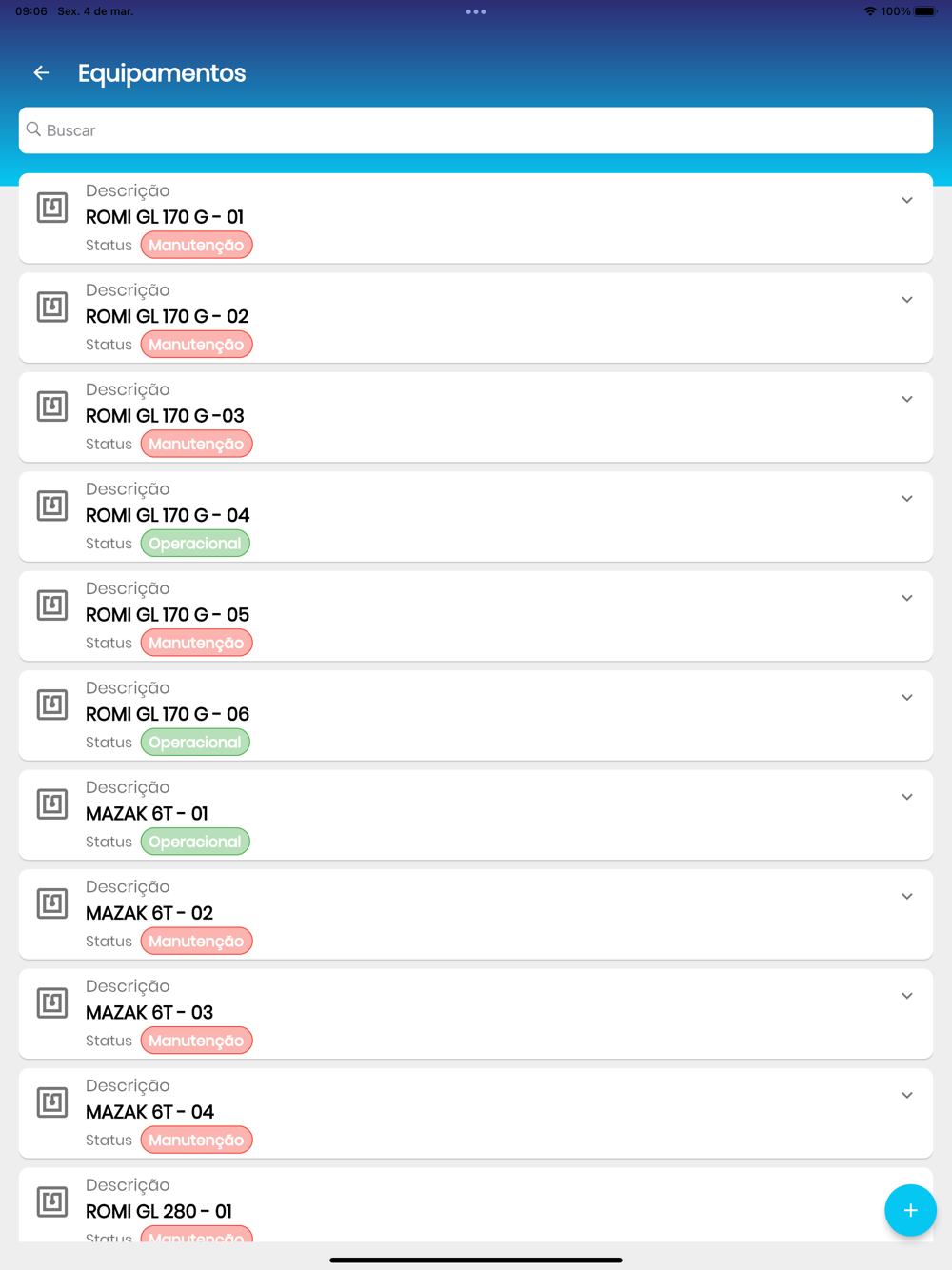The image size is (952, 1270).
Task: Tap the add equipment plus button
Action: tap(910, 1210)
